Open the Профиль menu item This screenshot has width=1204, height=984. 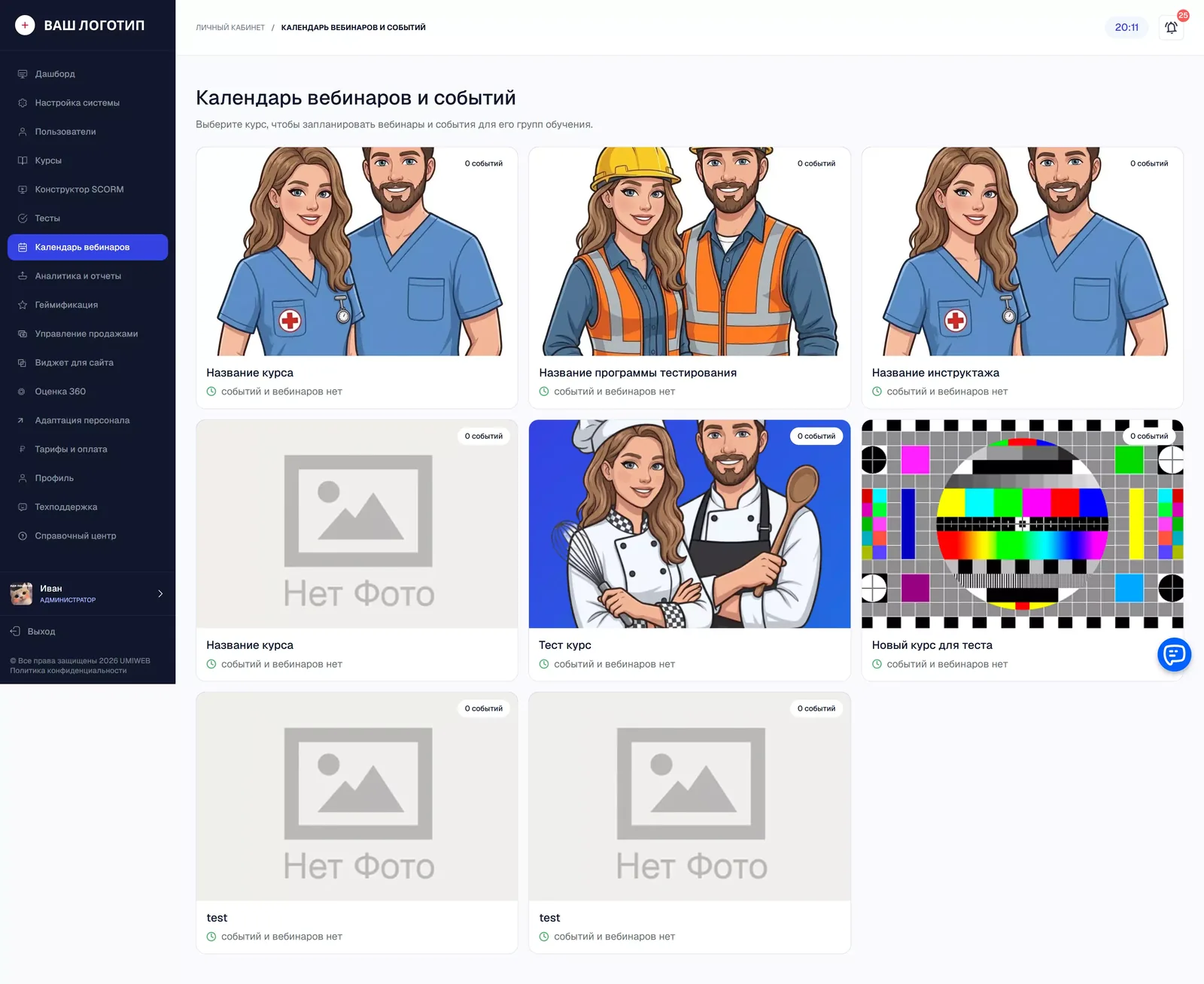point(87,478)
